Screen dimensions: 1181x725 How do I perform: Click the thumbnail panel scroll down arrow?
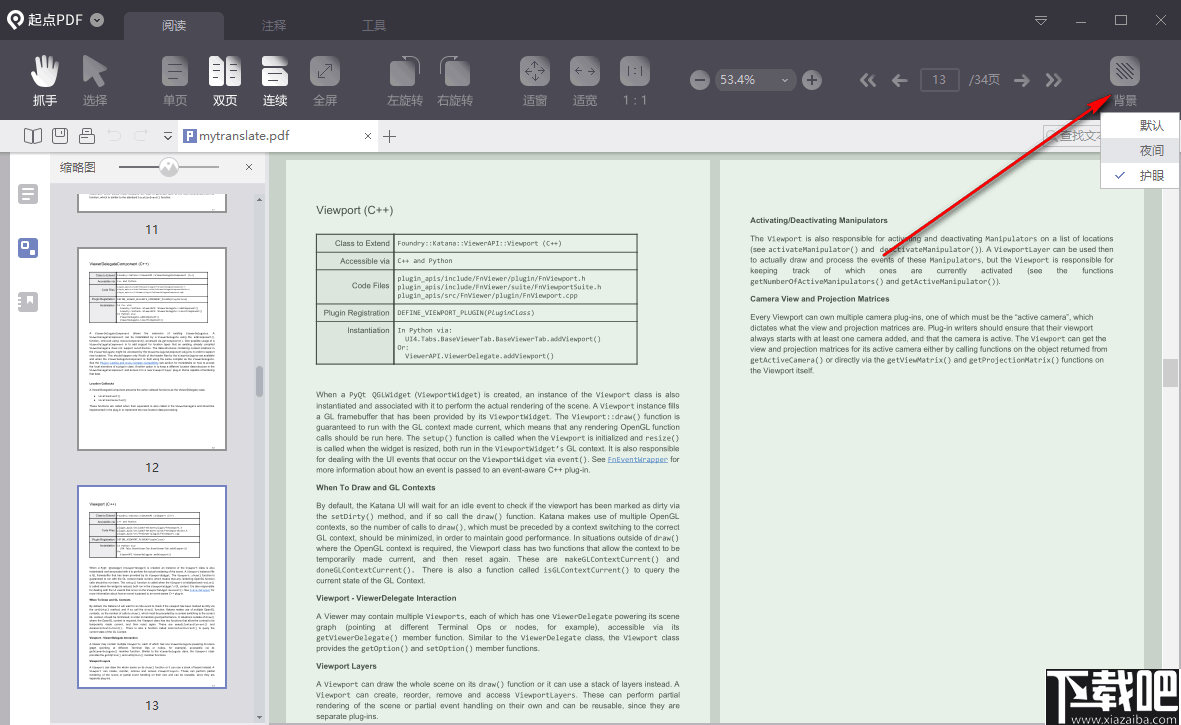point(259,717)
